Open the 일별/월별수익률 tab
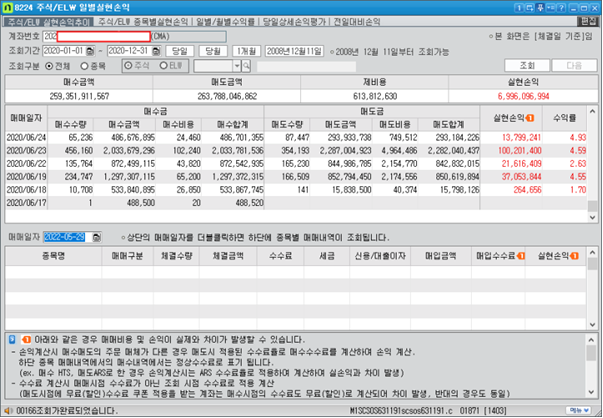 [x=225, y=22]
